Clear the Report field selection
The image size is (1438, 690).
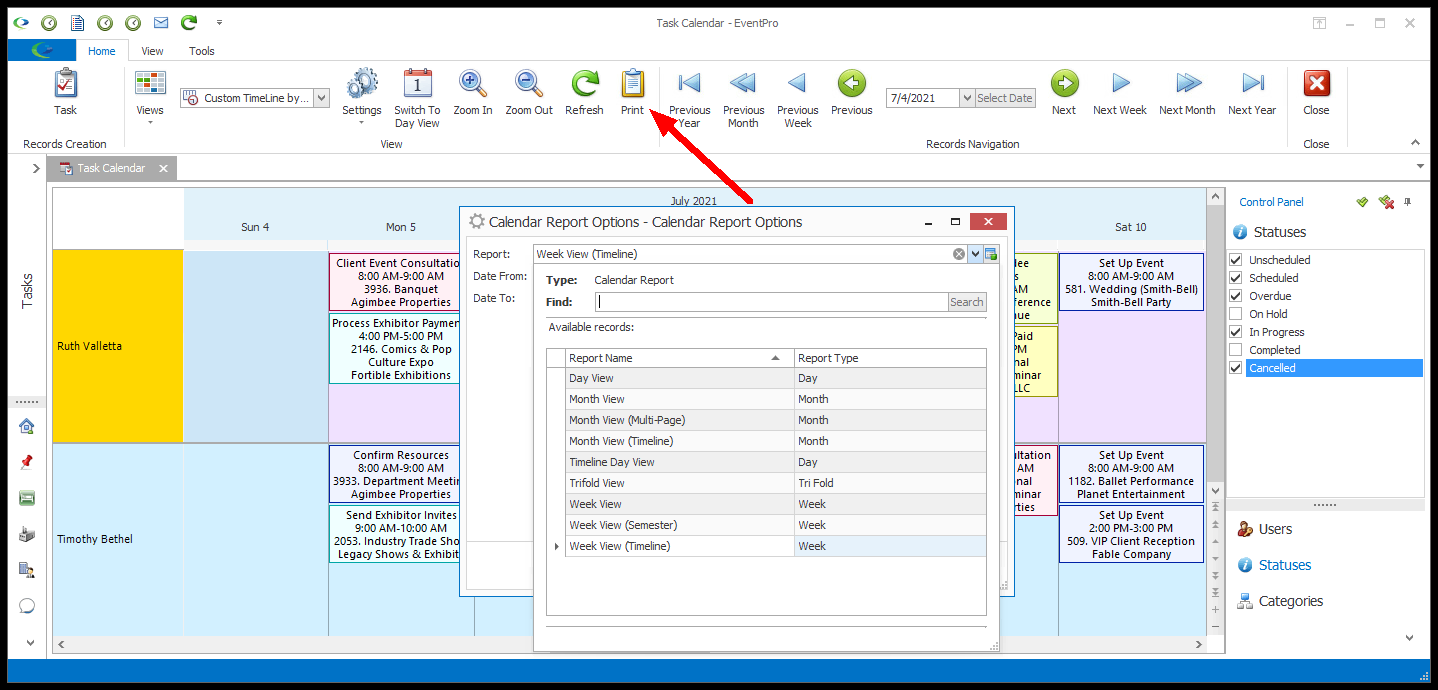[x=959, y=254]
